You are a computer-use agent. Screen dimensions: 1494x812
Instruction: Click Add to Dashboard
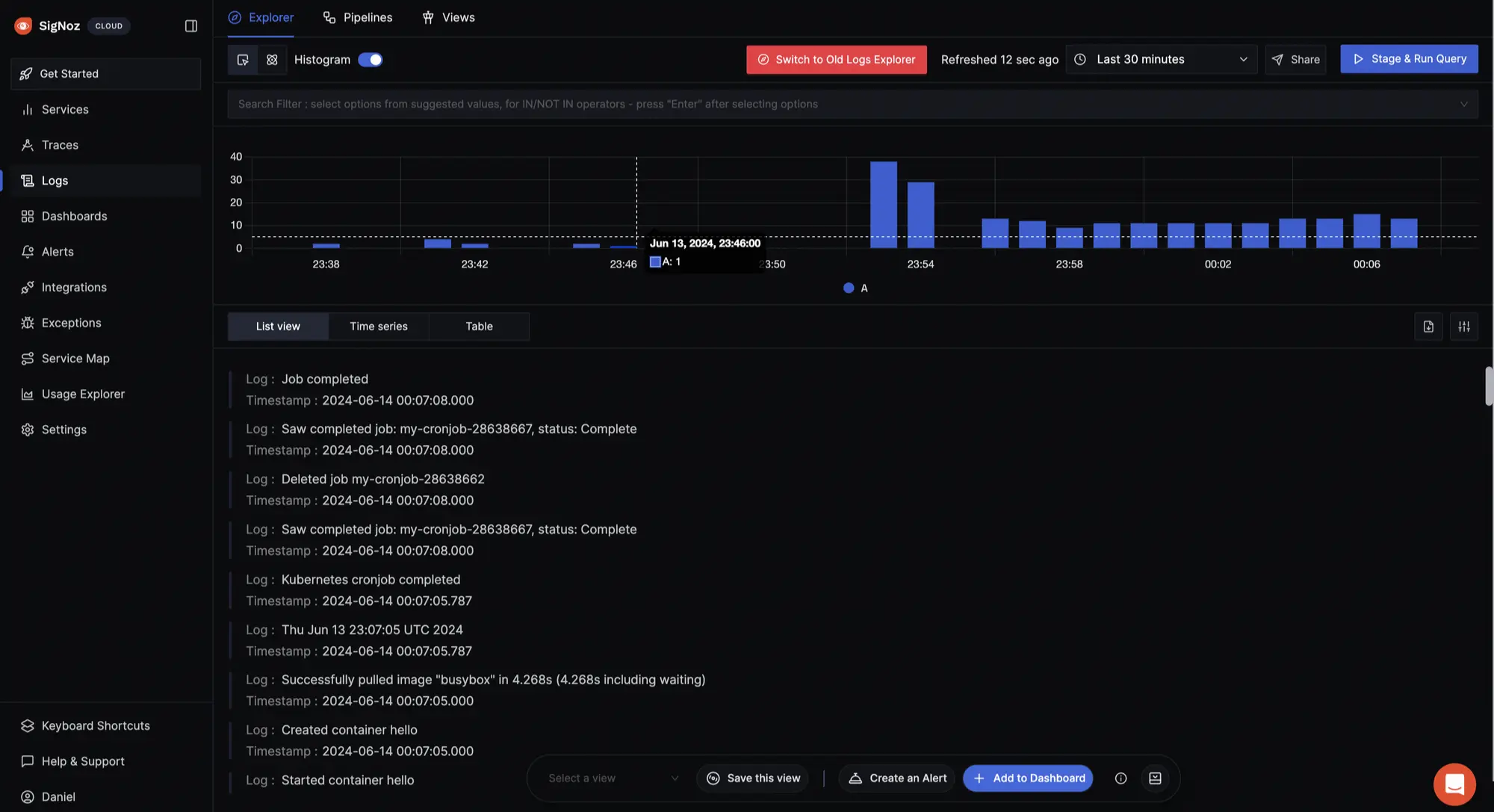tap(1028, 778)
